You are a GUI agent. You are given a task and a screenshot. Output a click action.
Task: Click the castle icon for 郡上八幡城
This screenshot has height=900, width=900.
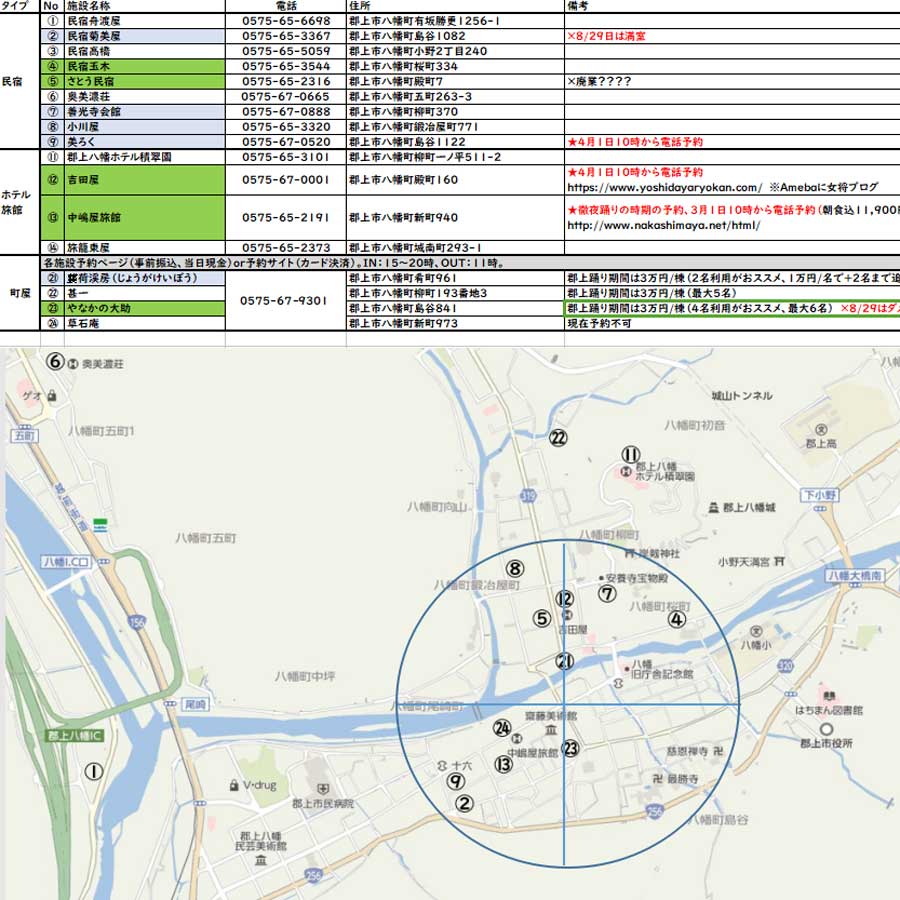pos(713,507)
